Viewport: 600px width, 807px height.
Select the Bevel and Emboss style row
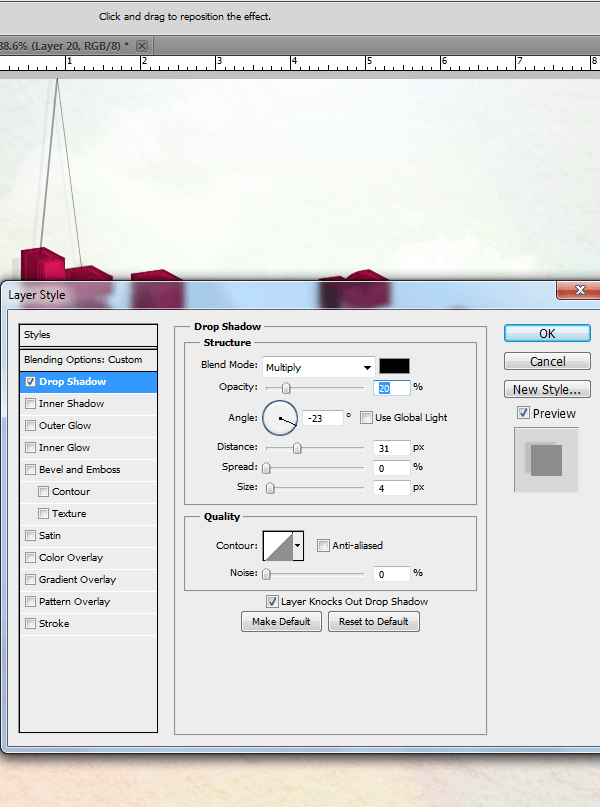point(89,469)
